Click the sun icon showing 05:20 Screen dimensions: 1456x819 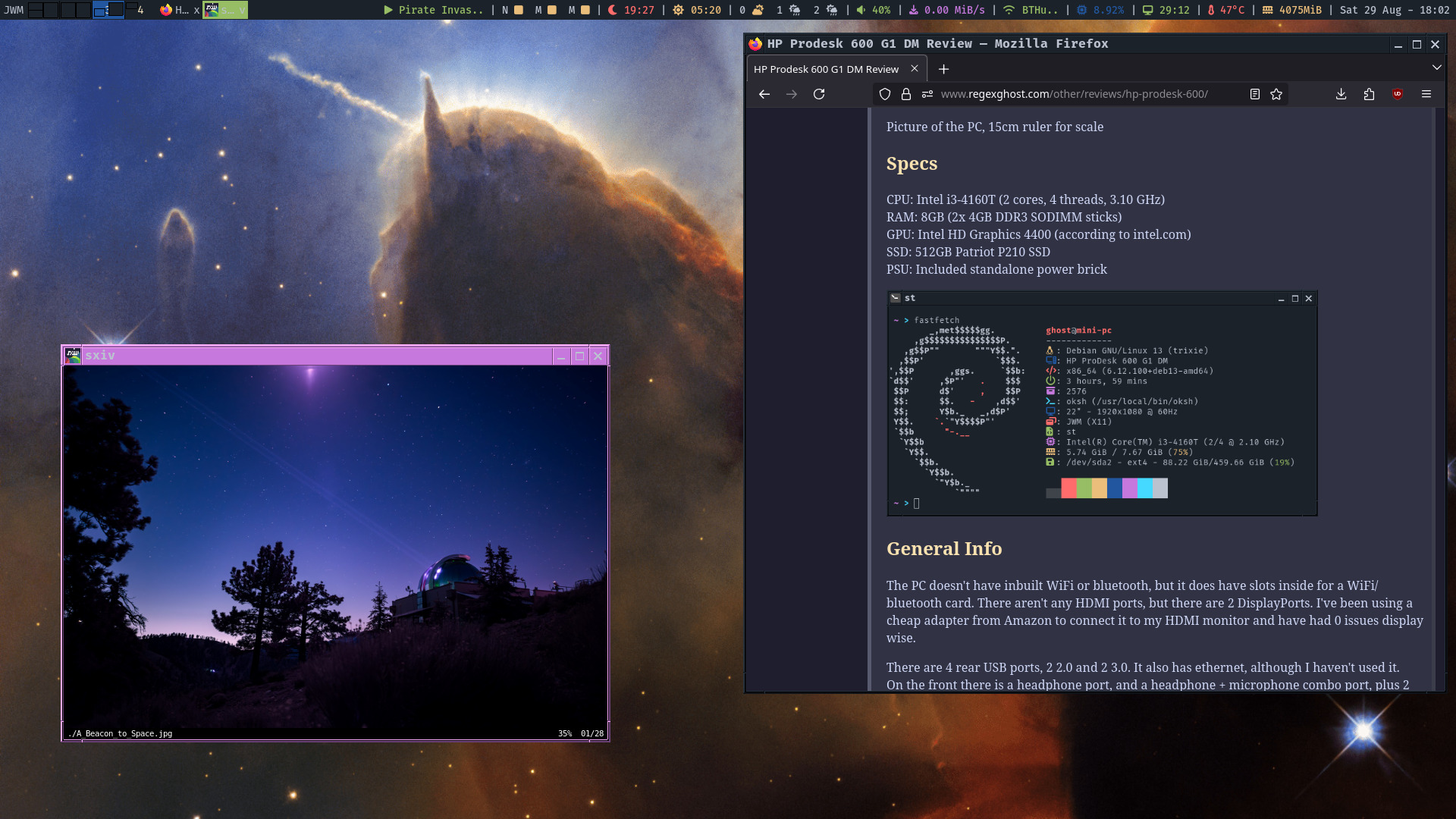pos(678,10)
